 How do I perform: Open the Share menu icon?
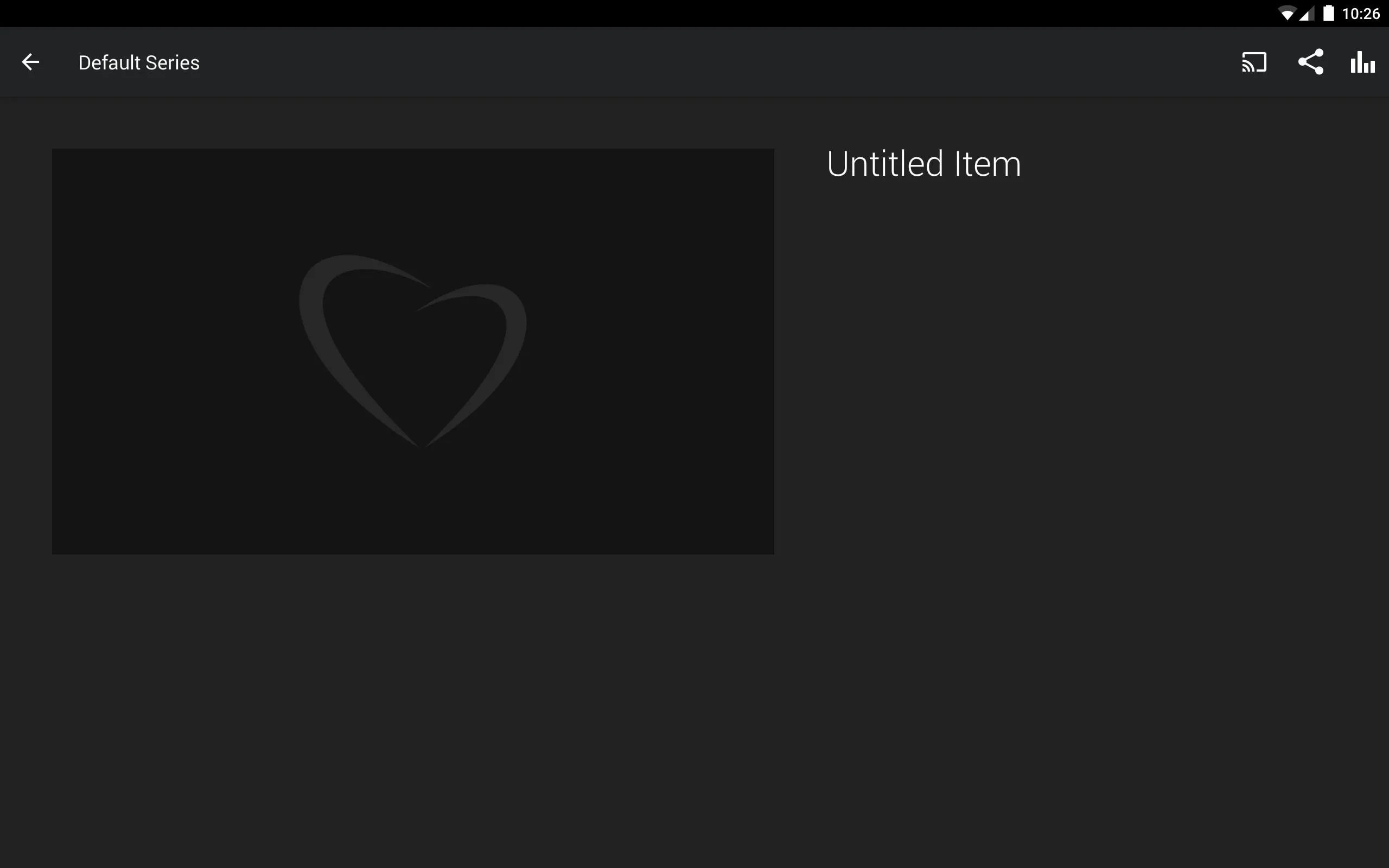coord(1310,62)
